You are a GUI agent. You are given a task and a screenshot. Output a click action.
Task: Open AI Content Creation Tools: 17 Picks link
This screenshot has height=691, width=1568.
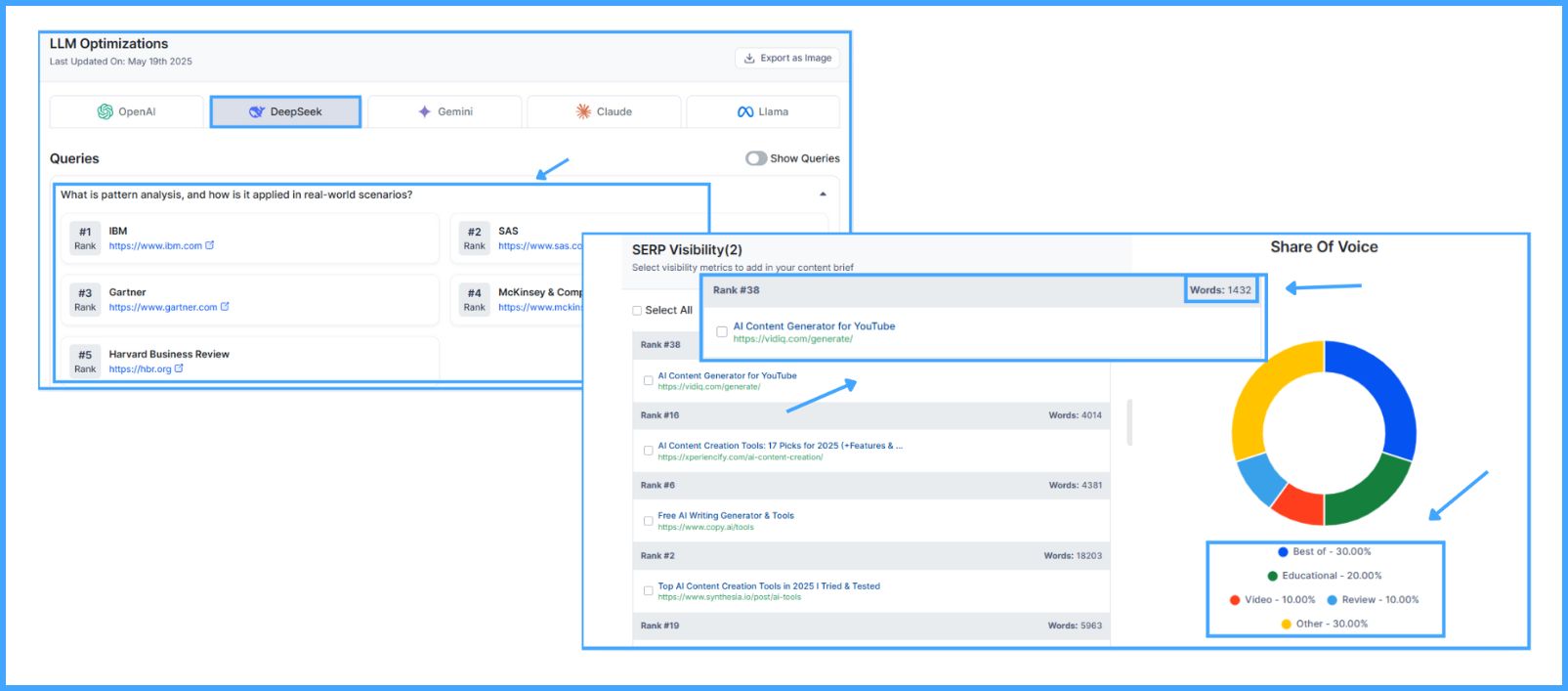pos(780,446)
